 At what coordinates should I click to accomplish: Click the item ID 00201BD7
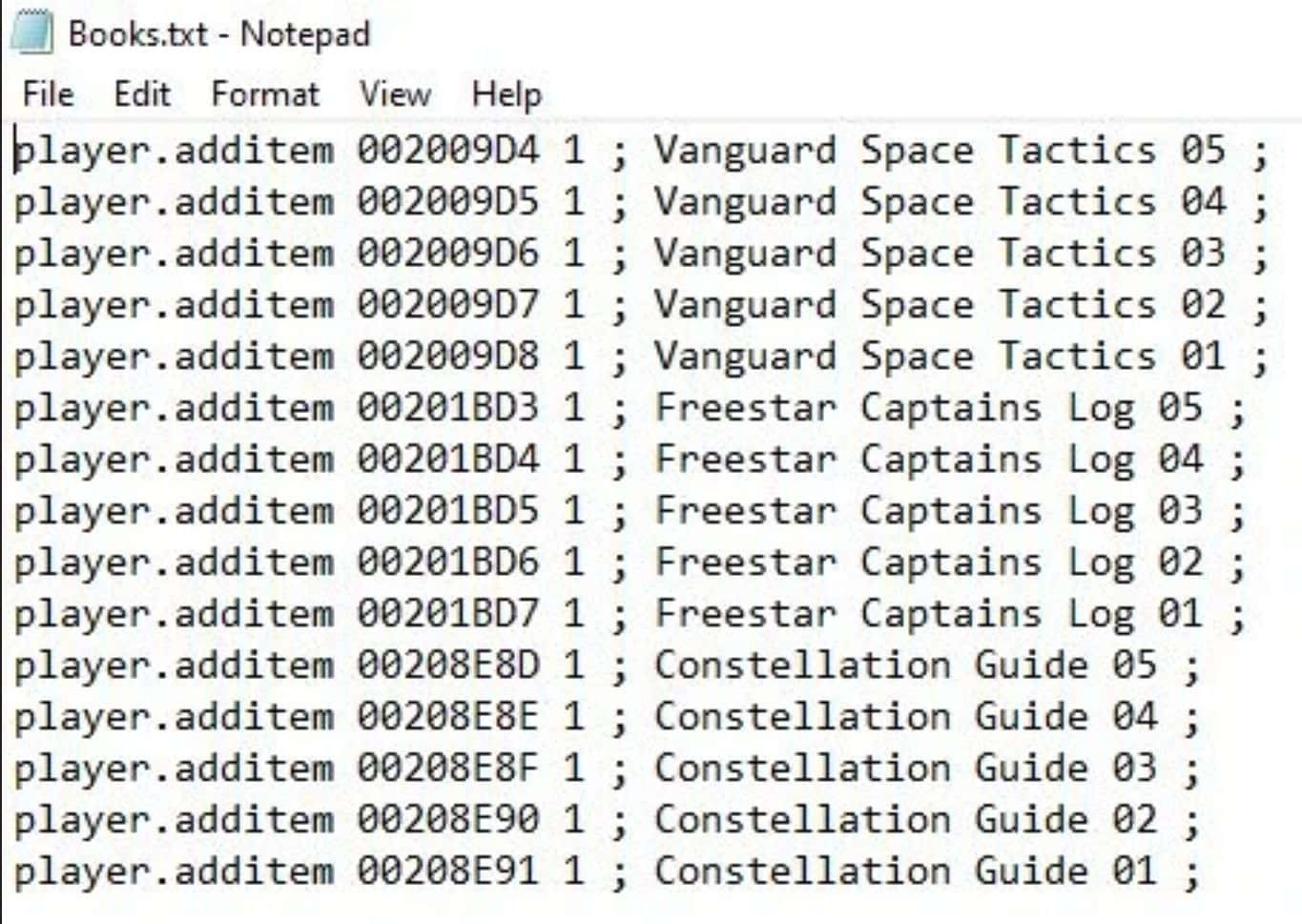(447, 613)
